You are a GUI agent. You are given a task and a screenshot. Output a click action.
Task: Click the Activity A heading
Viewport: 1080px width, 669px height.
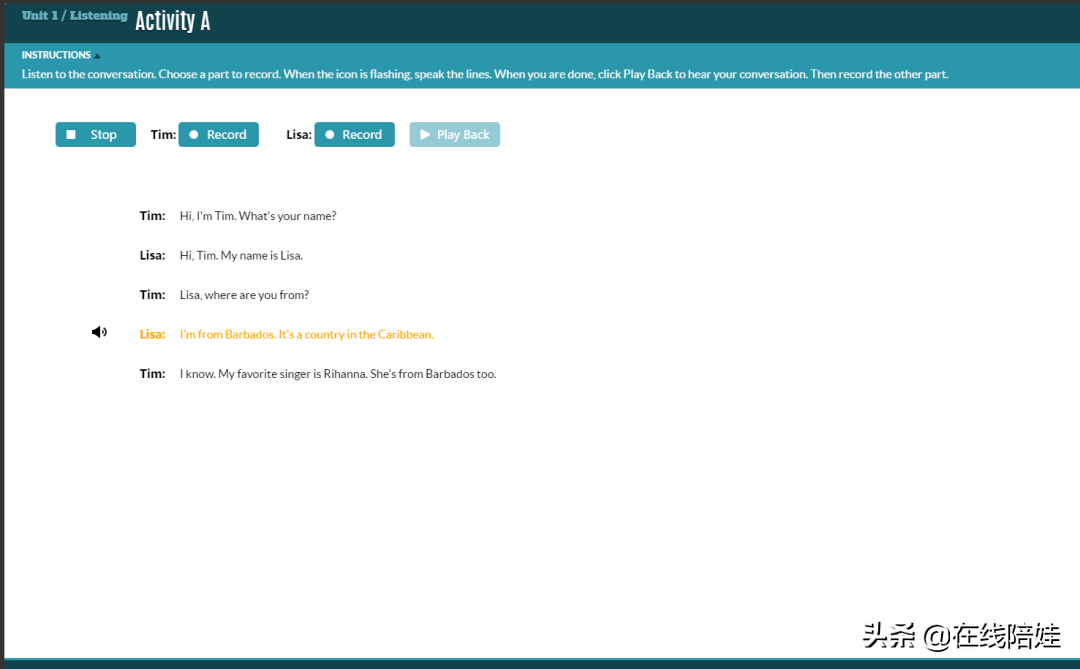click(x=172, y=21)
